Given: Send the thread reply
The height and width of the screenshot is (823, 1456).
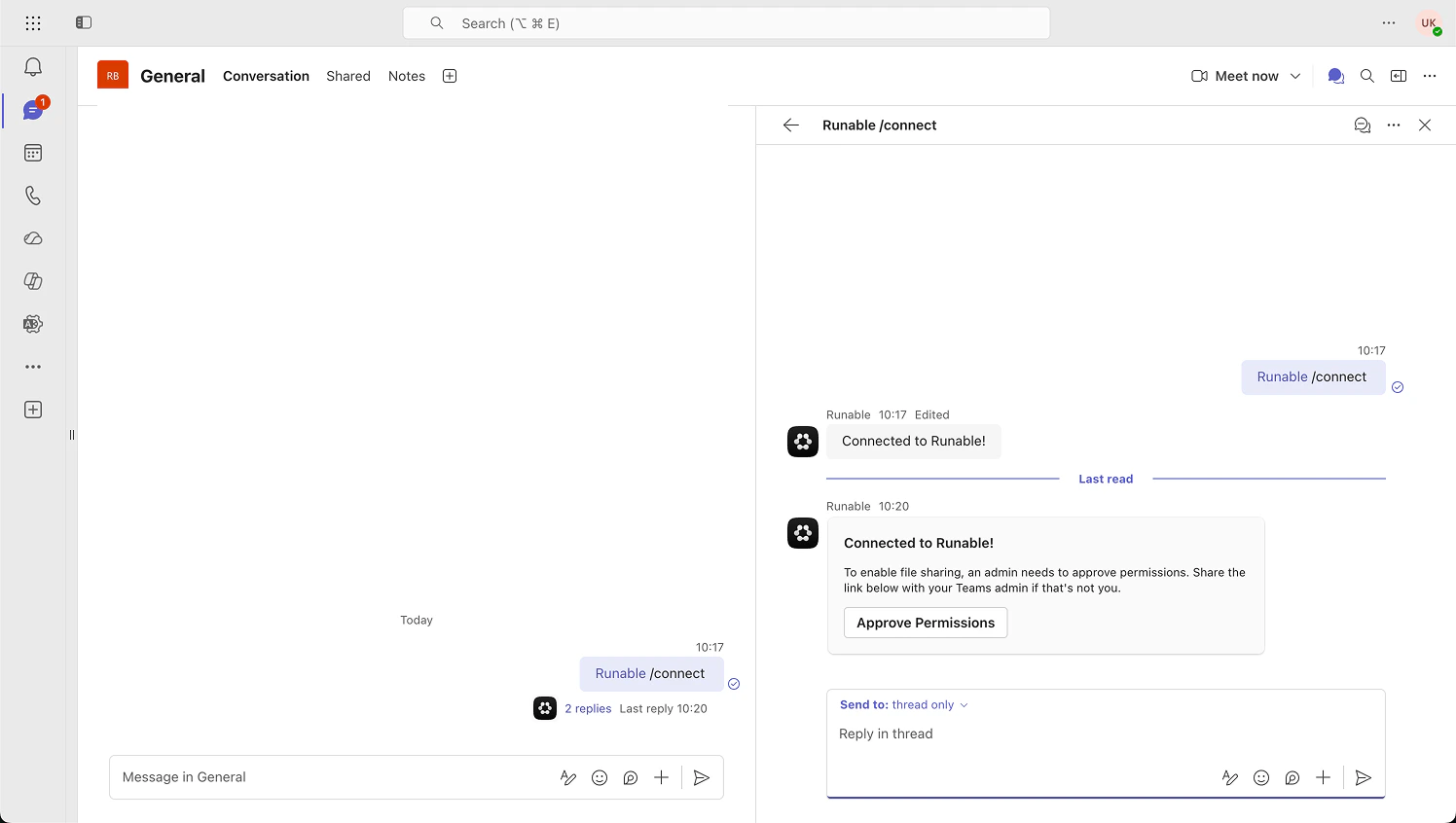Looking at the screenshot, I should pyautogui.click(x=1364, y=777).
